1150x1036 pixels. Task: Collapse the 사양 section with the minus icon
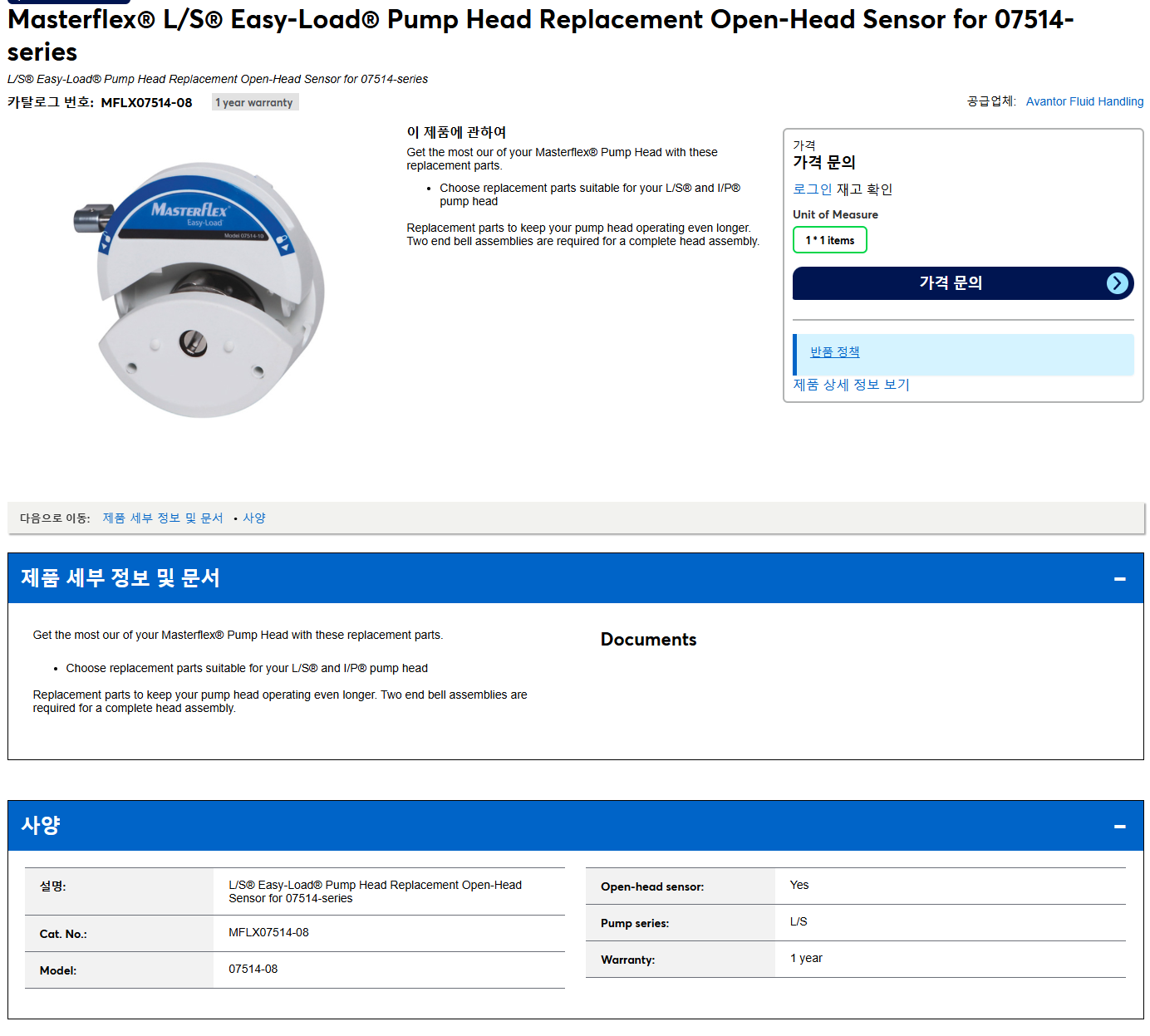[1119, 826]
